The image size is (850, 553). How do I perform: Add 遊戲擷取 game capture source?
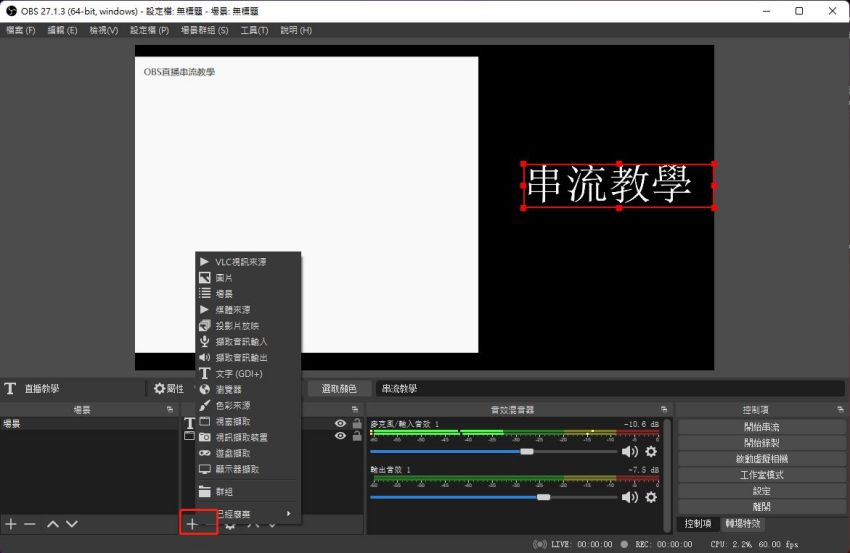[x=248, y=453]
